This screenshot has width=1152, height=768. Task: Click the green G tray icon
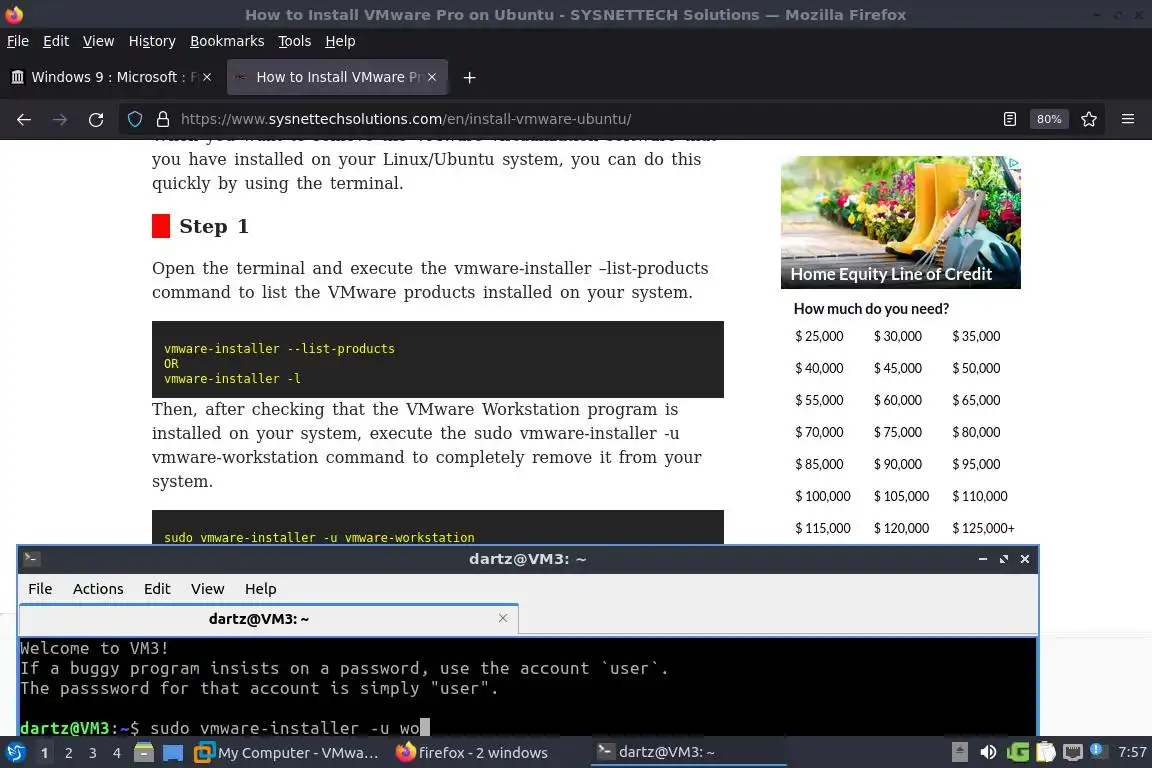click(x=1018, y=752)
